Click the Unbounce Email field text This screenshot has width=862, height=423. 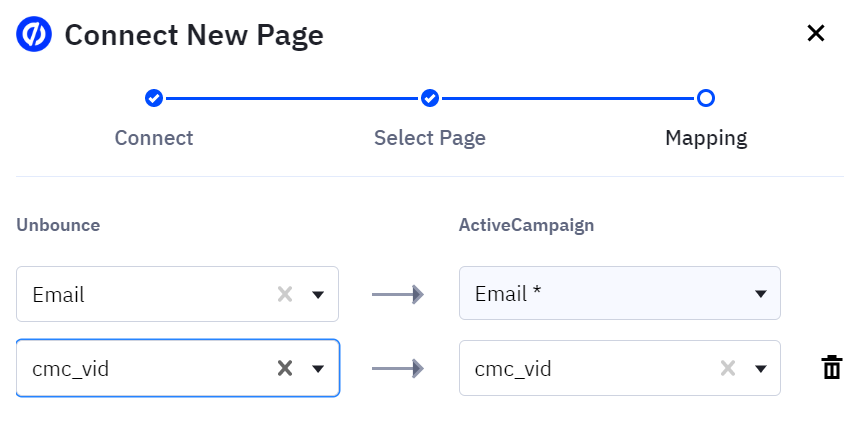[58, 294]
